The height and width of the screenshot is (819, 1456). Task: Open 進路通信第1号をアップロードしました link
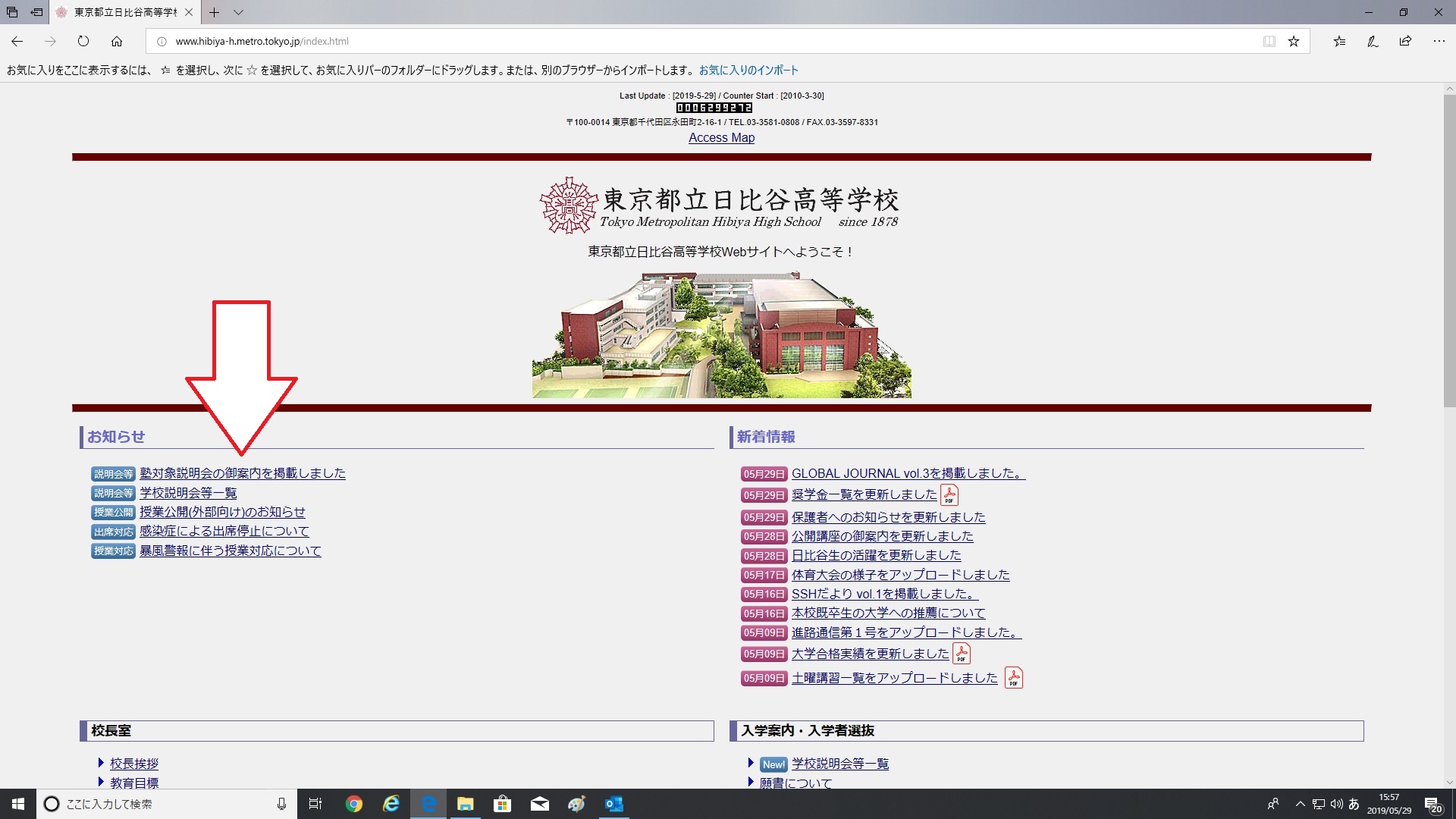[907, 632]
